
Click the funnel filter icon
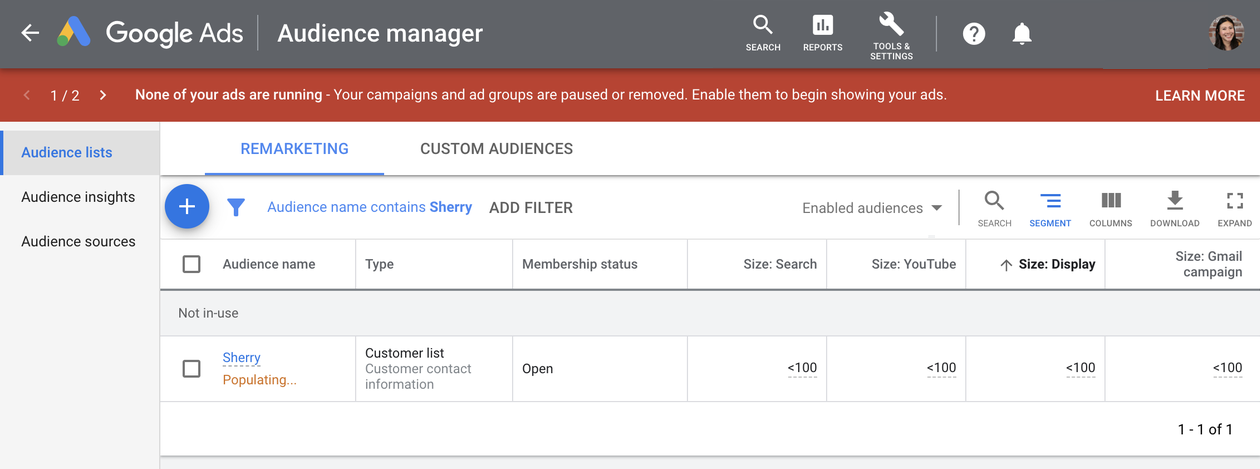pos(236,207)
